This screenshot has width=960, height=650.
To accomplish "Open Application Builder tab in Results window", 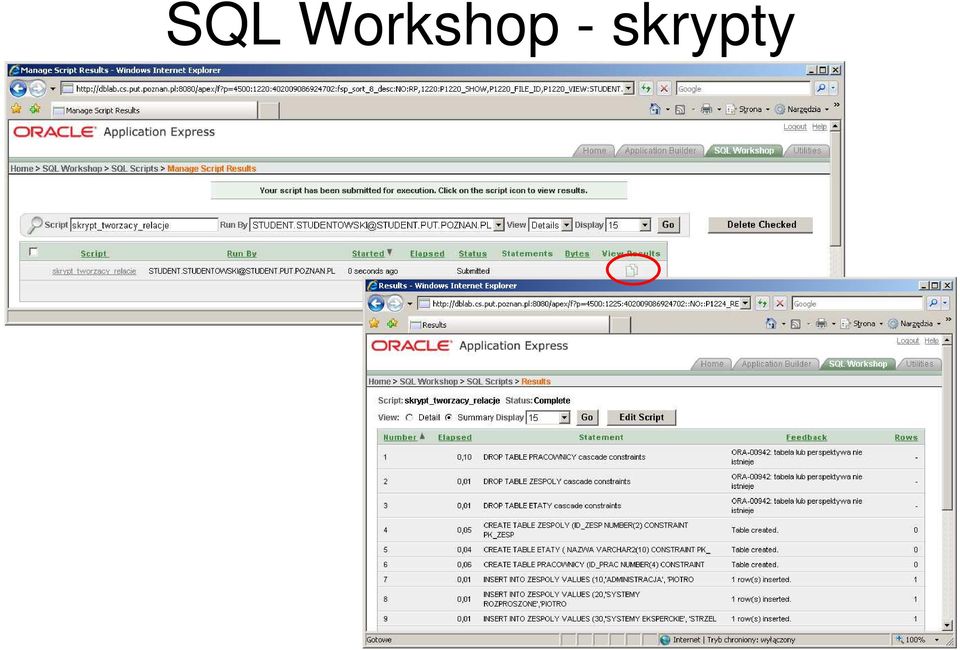I will 776,364.
